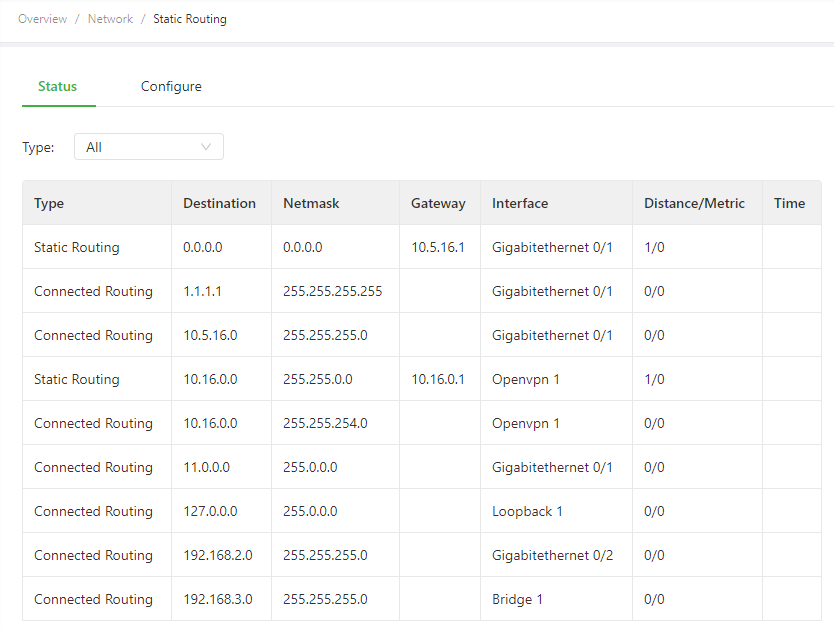This screenshot has width=834, height=630.
Task: Click the Static Routing breadcrumb label
Action: [190, 19]
